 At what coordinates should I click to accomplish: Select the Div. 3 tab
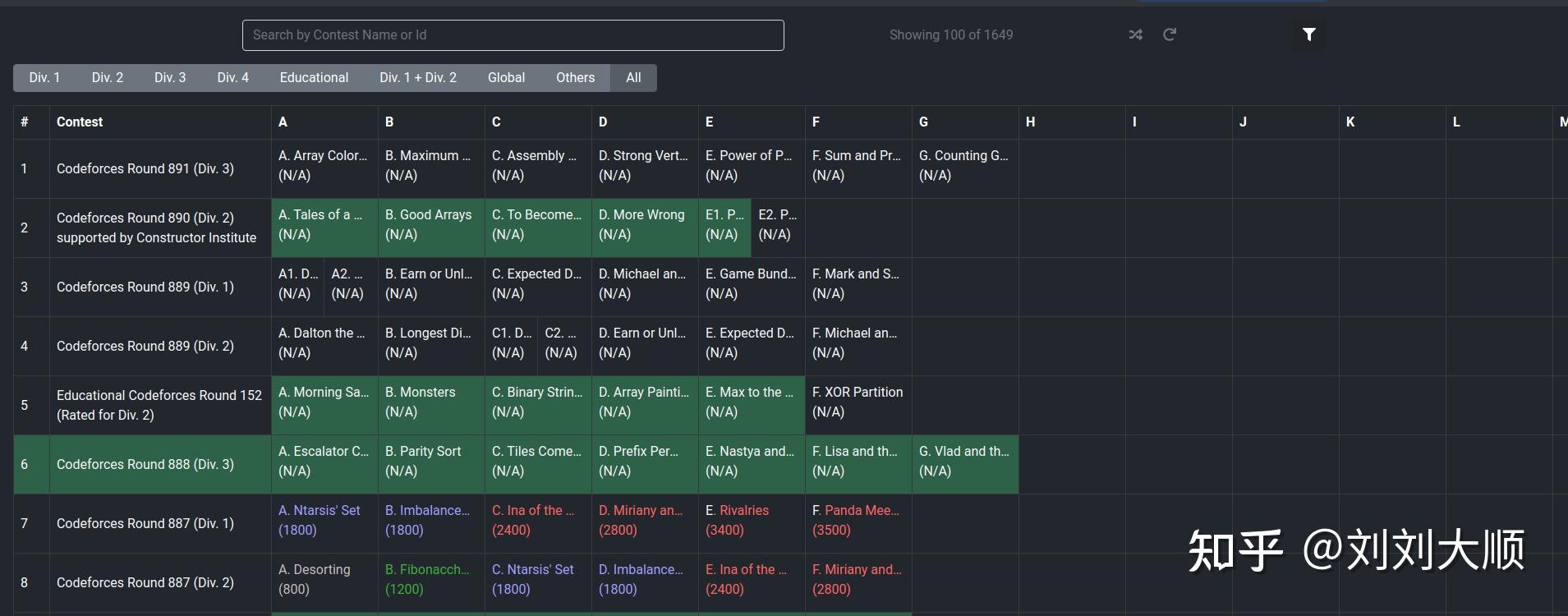click(x=170, y=77)
